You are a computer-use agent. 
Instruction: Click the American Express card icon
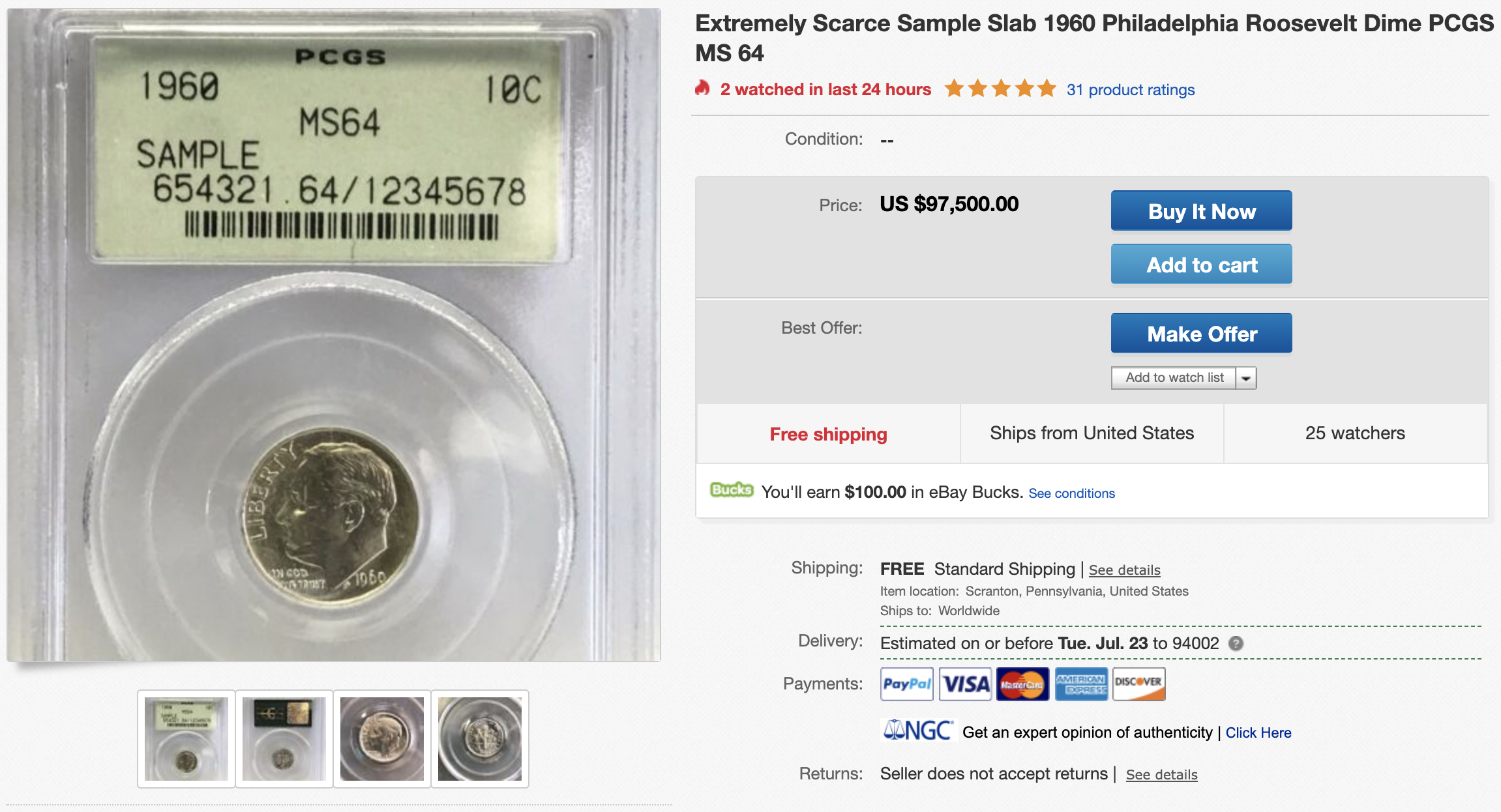[x=1081, y=684]
